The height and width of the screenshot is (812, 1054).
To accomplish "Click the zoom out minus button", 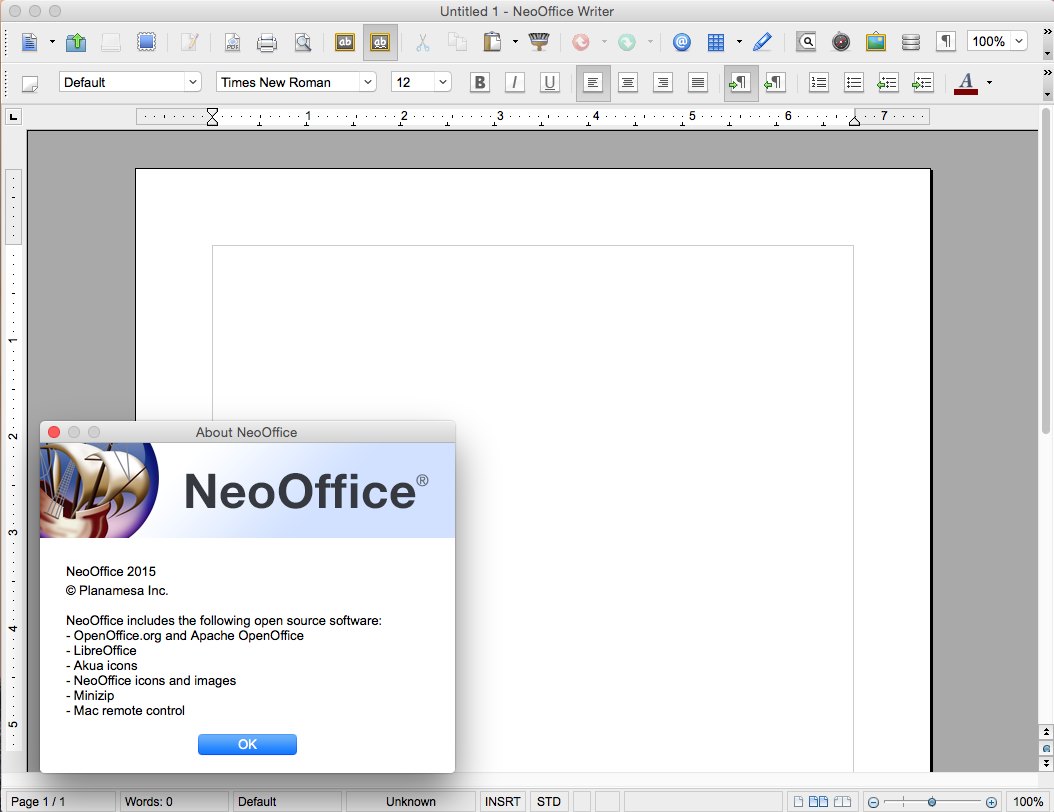I will 873,802.
